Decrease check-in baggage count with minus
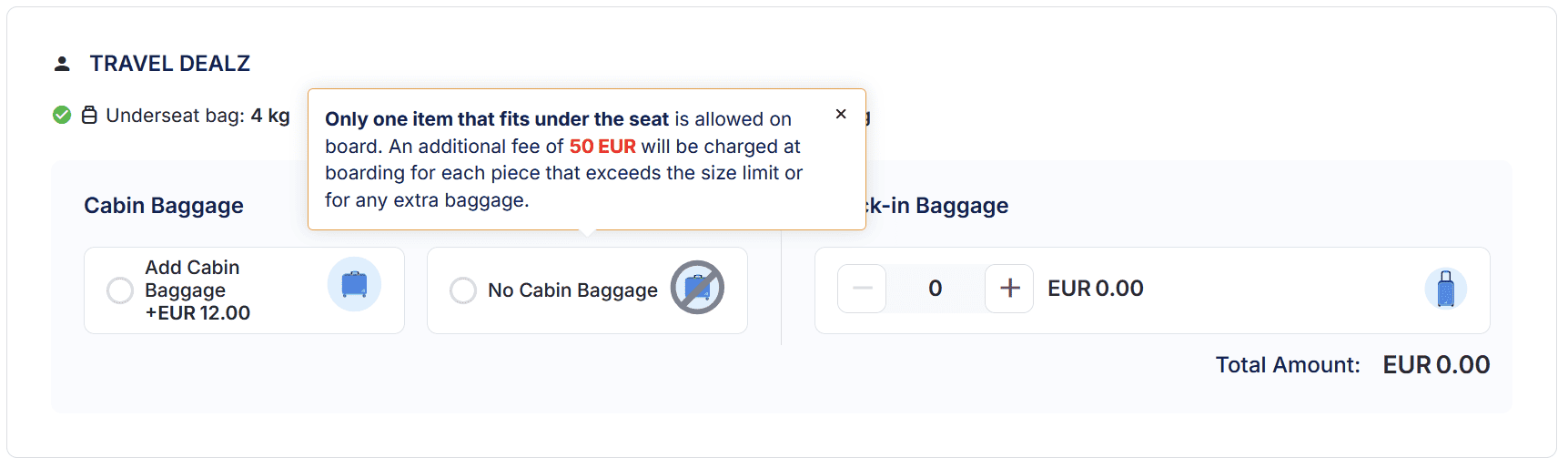The width and height of the screenshot is (1568, 468). tap(862, 289)
